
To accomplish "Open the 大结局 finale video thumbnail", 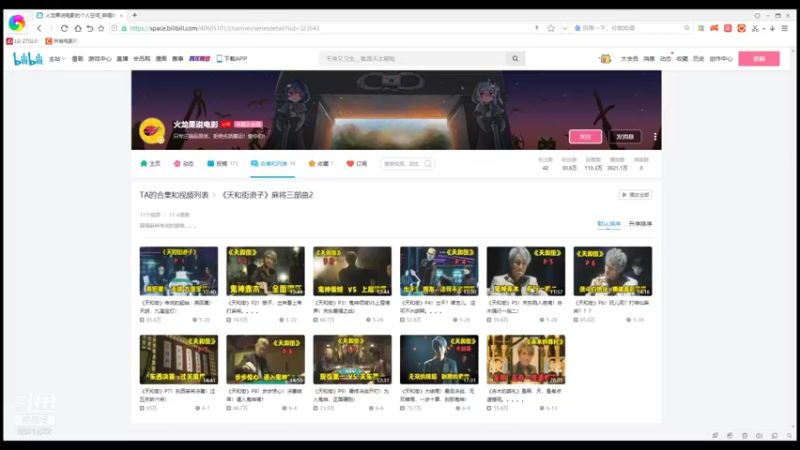I will [x=439, y=359].
